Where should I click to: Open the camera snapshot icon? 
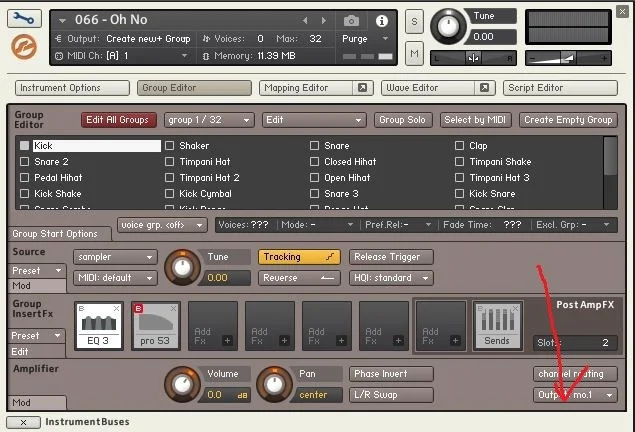[351, 21]
